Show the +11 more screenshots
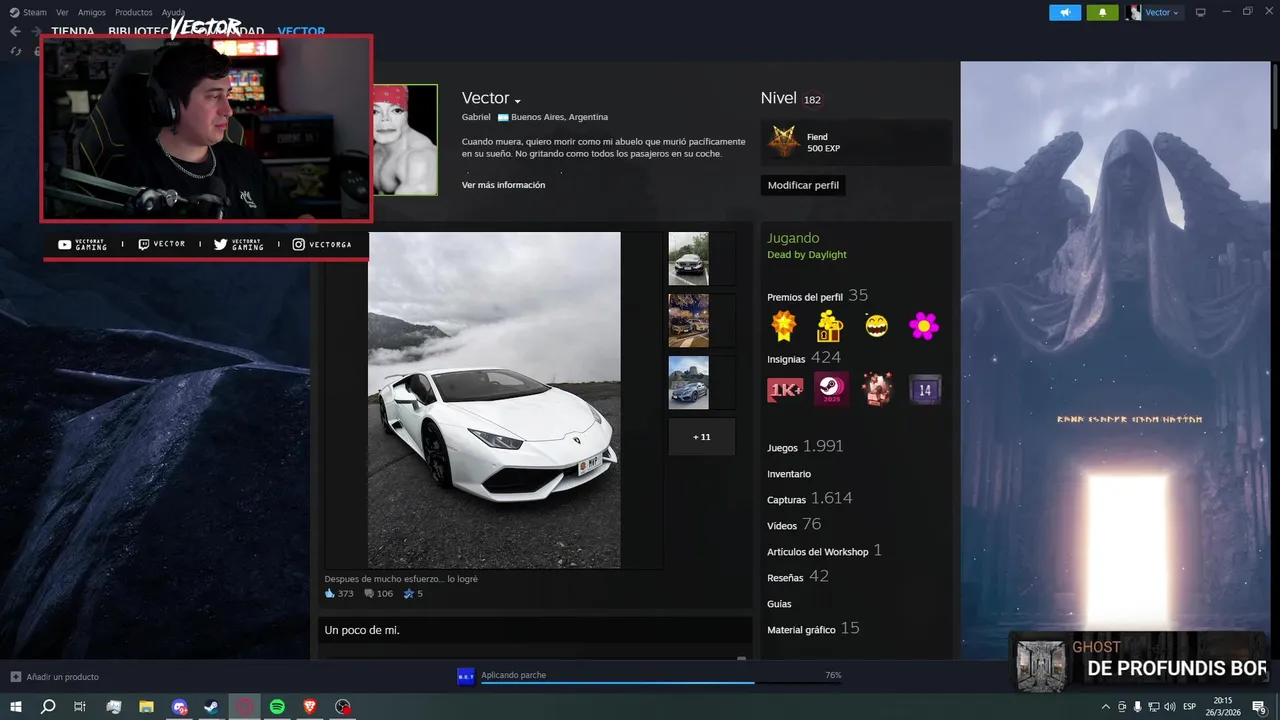The image size is (1280, 720). (701, 437)
